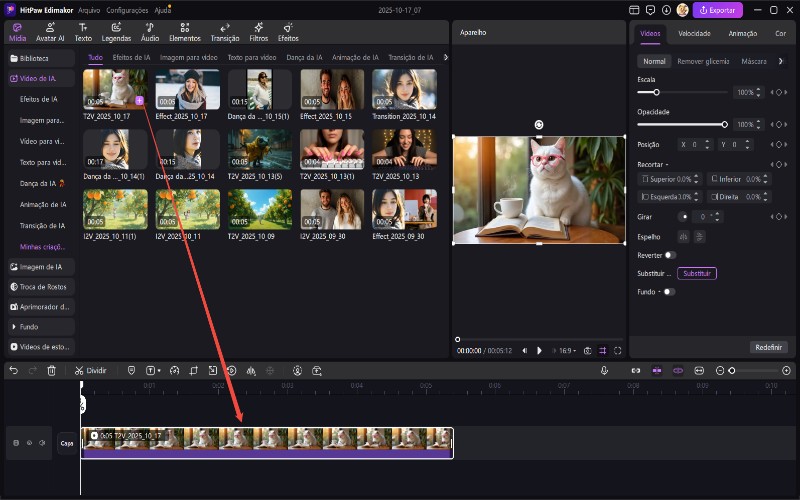Open the Avatar AI tool

(x=50, y=32)
